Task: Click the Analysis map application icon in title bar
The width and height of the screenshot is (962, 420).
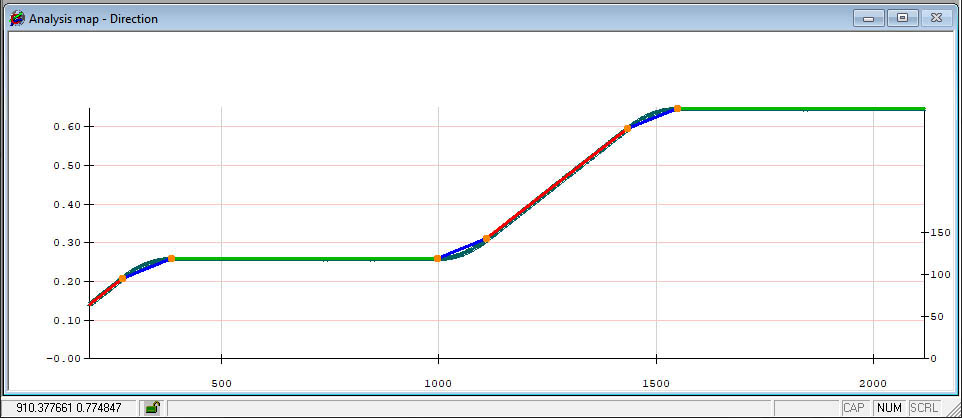Action: (18, 18)
